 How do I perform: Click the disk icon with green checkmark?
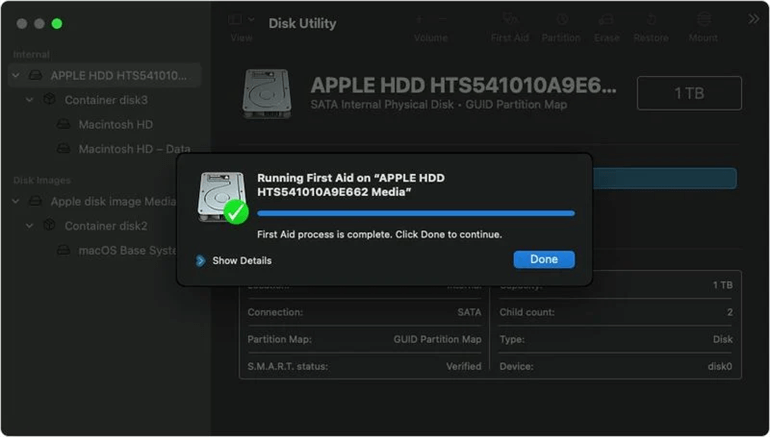(x=222, y=198)
